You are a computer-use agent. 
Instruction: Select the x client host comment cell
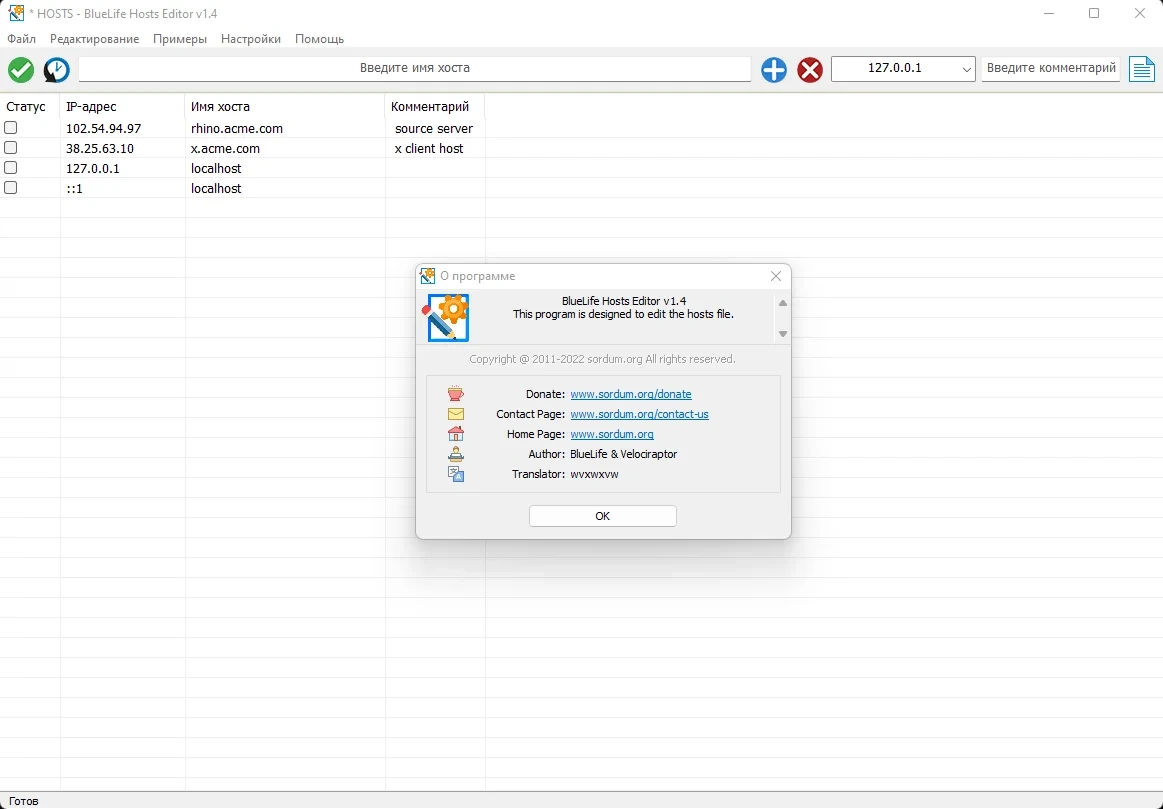(x=435, y=148)
